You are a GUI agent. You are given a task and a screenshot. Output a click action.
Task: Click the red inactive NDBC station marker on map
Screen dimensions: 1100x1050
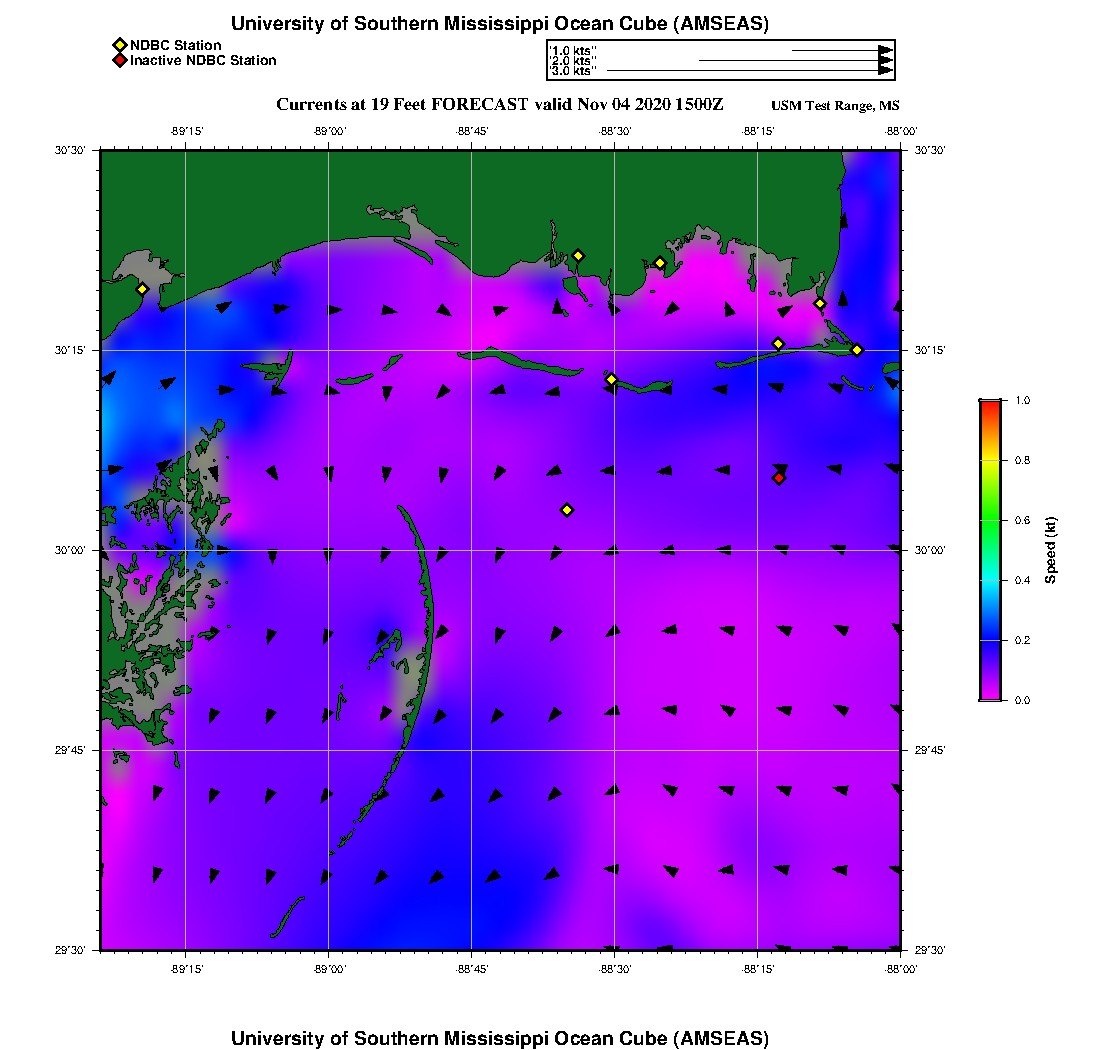click(x=779, y=478)
